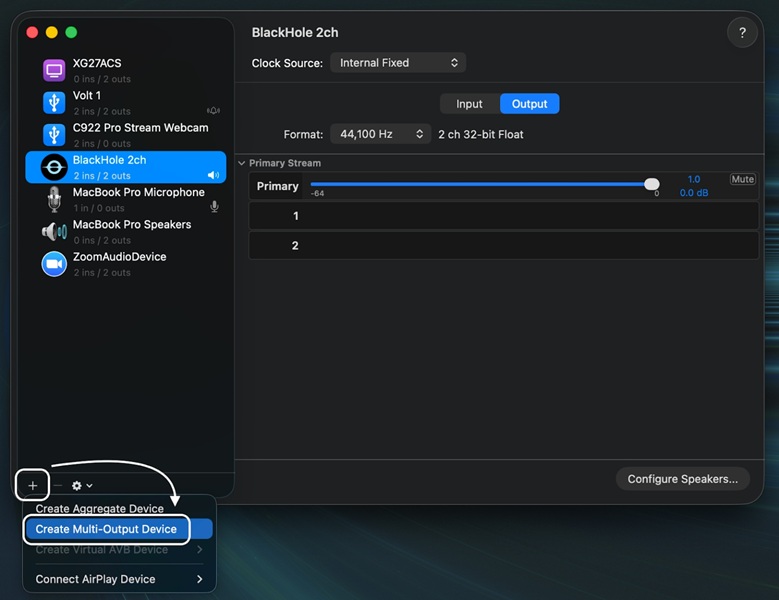Viewport: 779px width, 600px height.
Task: Click the mic input icon on MacBook Pro Microphone row
Action: 214,207
